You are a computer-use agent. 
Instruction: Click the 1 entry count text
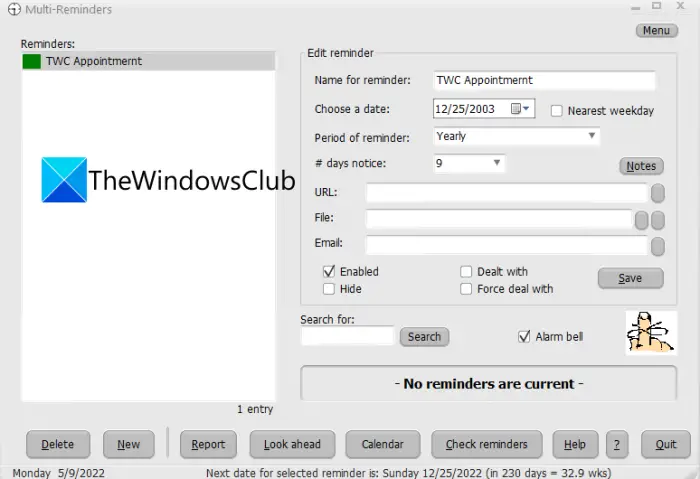click(x=255, y=409)
